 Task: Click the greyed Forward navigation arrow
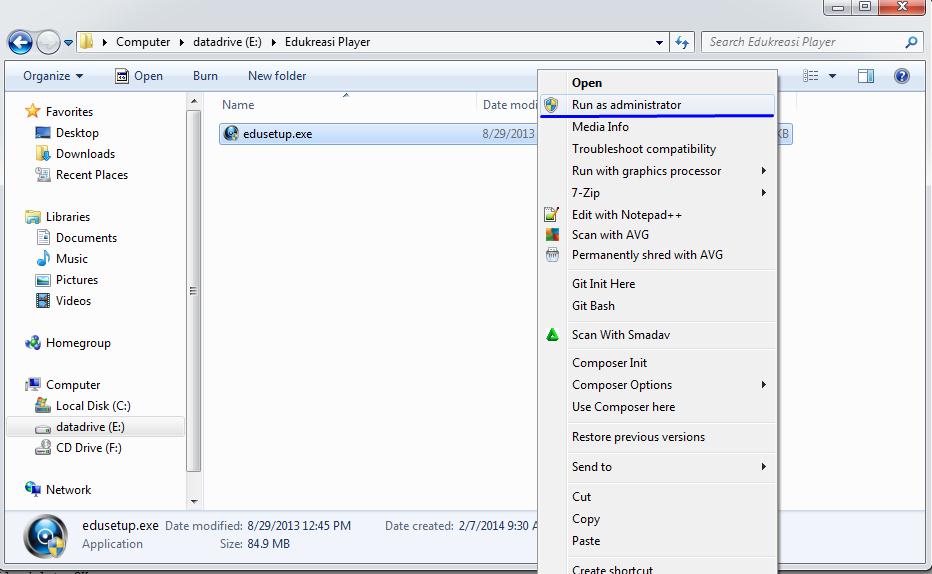(48, 42)
